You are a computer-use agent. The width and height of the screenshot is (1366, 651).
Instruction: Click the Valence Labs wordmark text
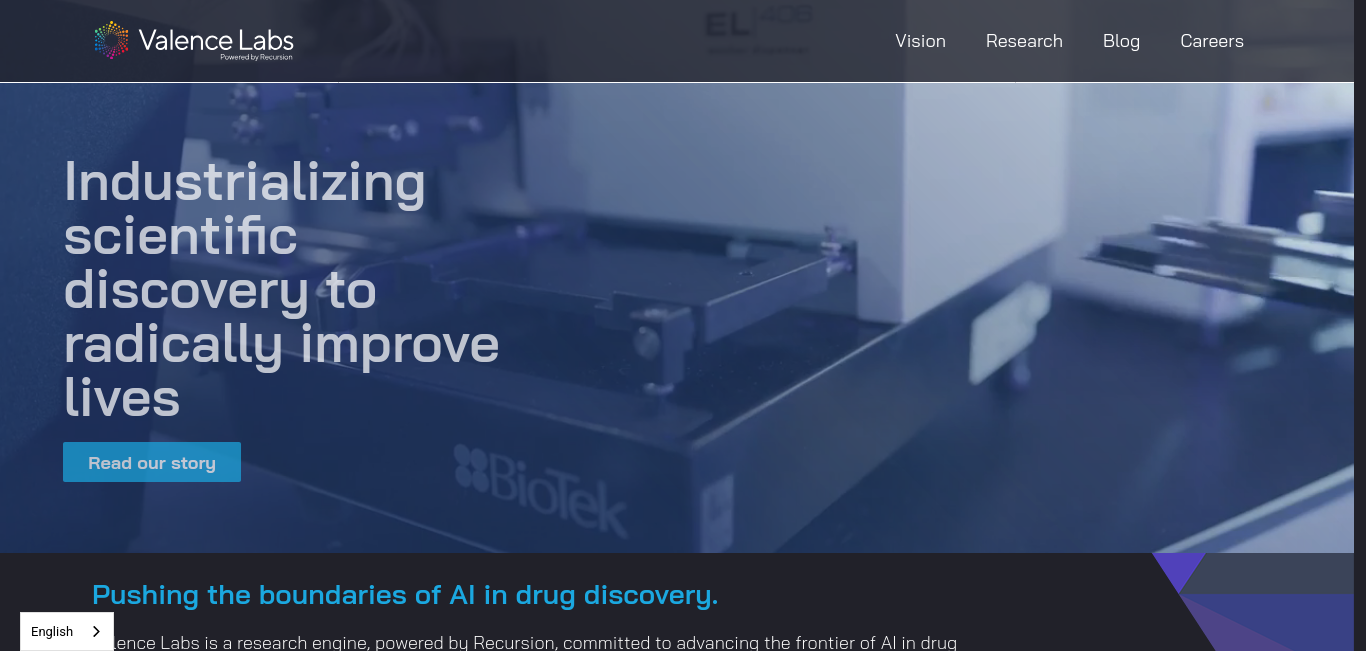click(x=216, y=40)
